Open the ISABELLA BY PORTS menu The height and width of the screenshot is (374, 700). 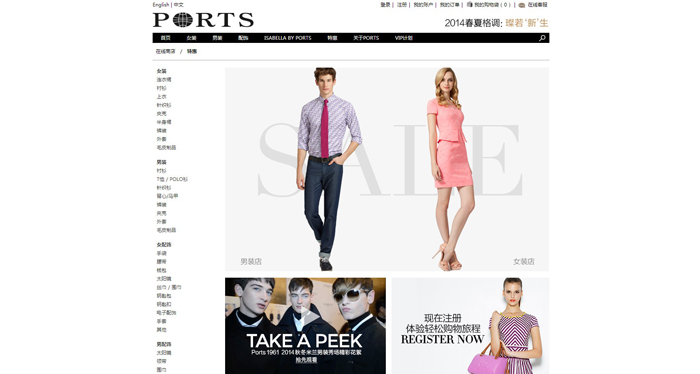point(288,38)
